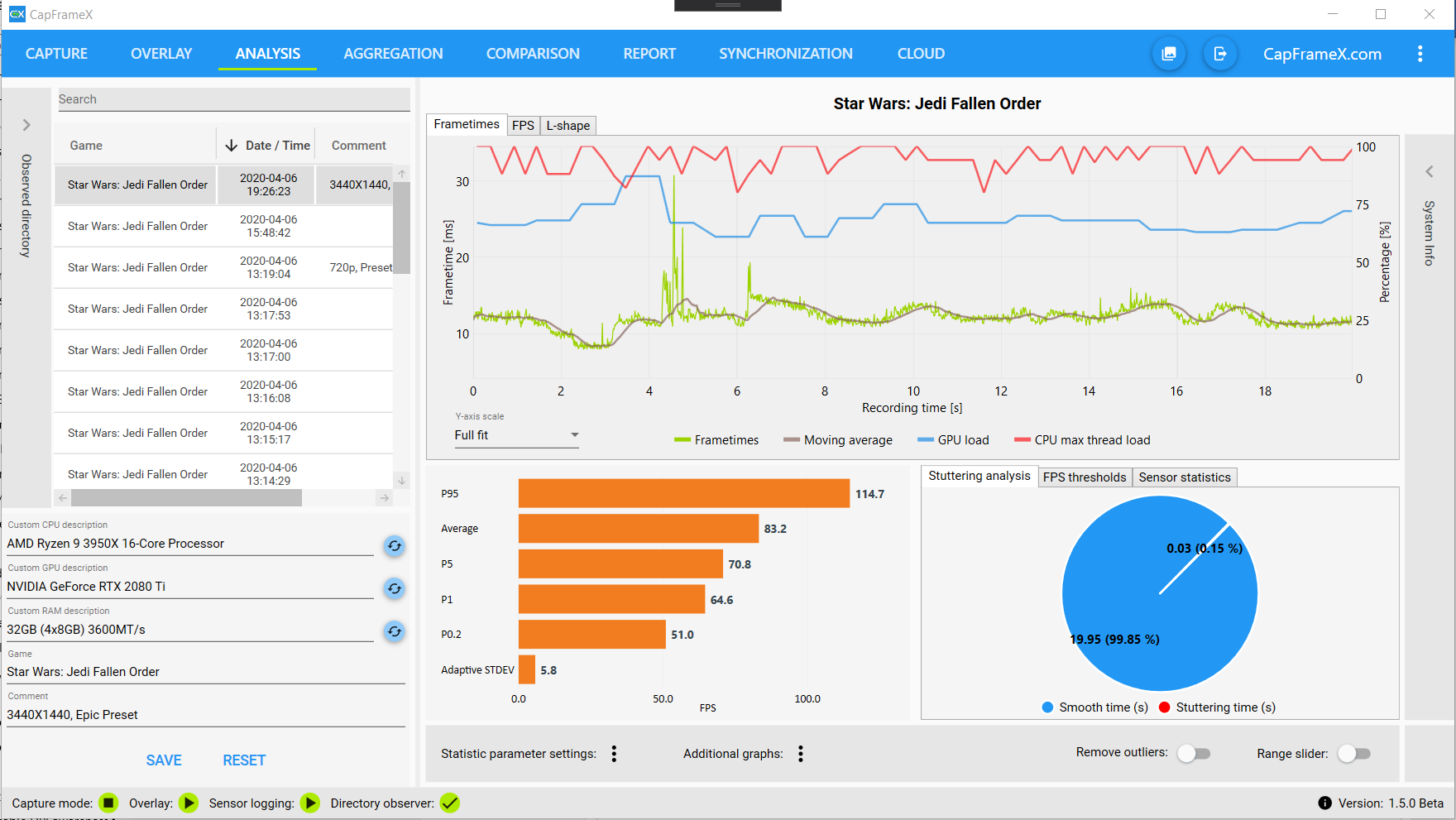Click the login arrow icon in header
1456x820 pixels.
point(1220,54)
